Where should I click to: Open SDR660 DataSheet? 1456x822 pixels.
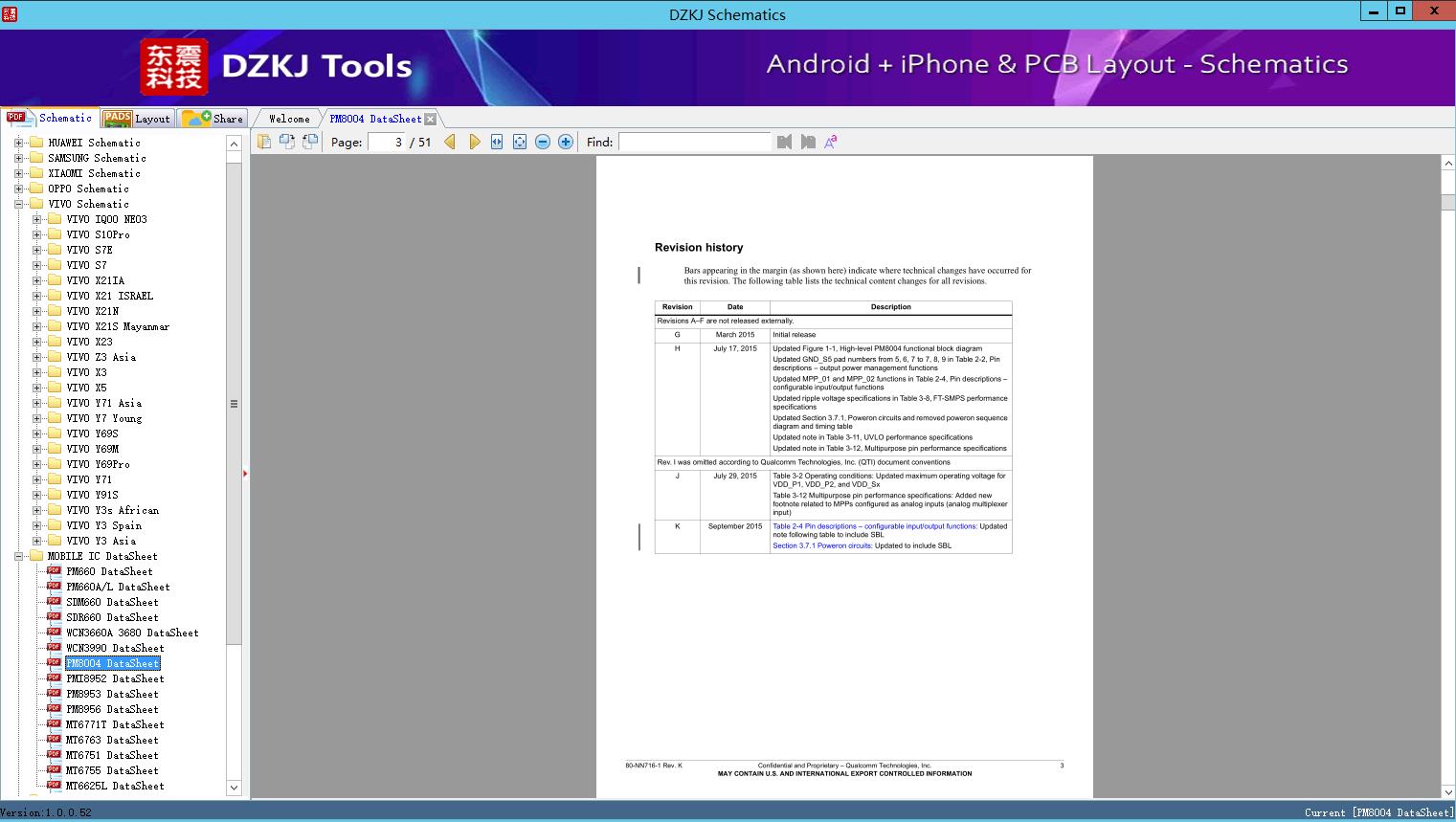(x=112, y=617)
